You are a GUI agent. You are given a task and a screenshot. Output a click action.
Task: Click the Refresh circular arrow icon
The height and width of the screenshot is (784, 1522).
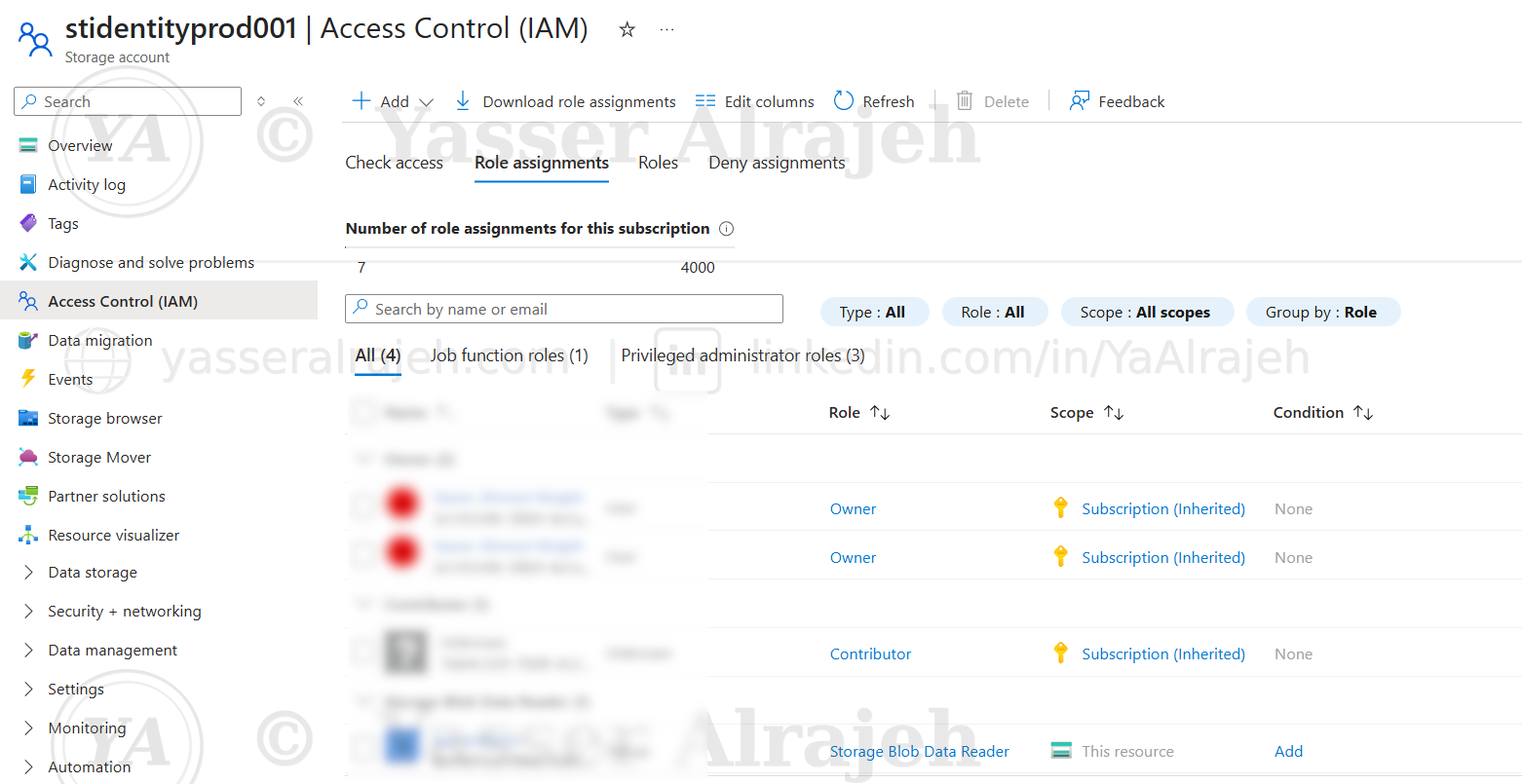844,101
